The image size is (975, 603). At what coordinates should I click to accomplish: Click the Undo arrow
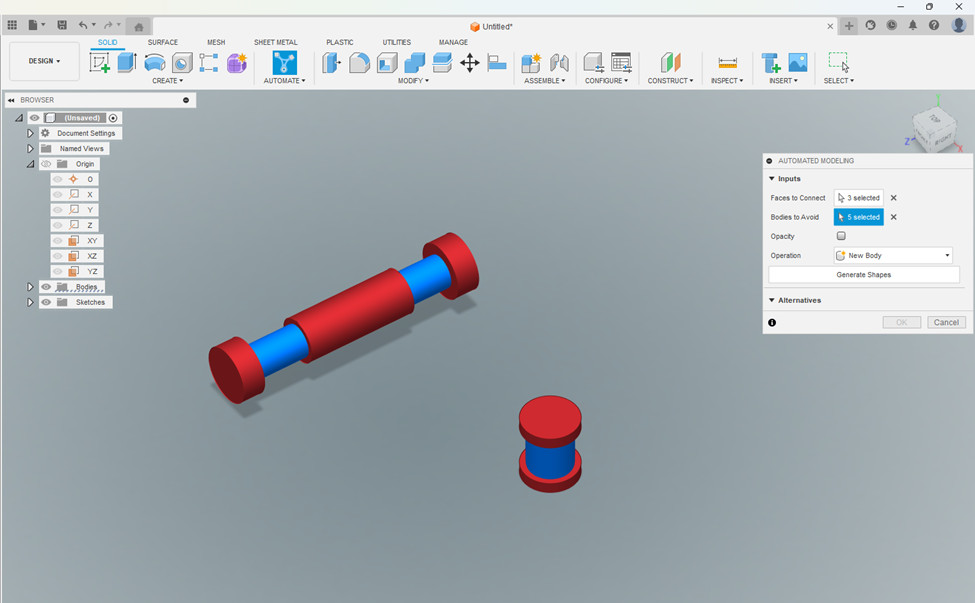83,25
